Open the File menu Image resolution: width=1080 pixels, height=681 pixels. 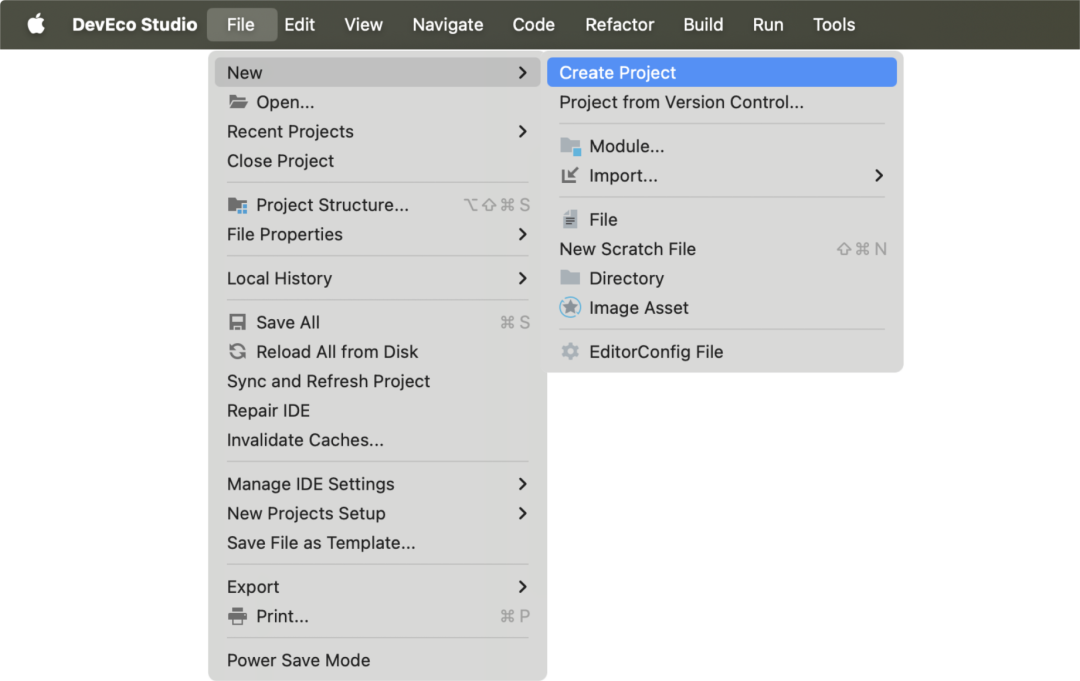point(241,25)
